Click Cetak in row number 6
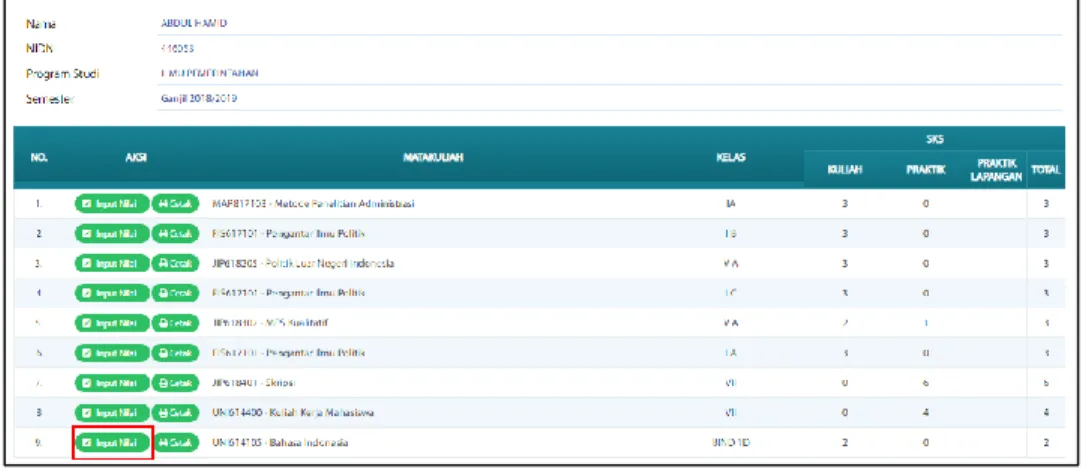Image resolution: width=1083 pixels, height=470 pixels. click(175, 352)
